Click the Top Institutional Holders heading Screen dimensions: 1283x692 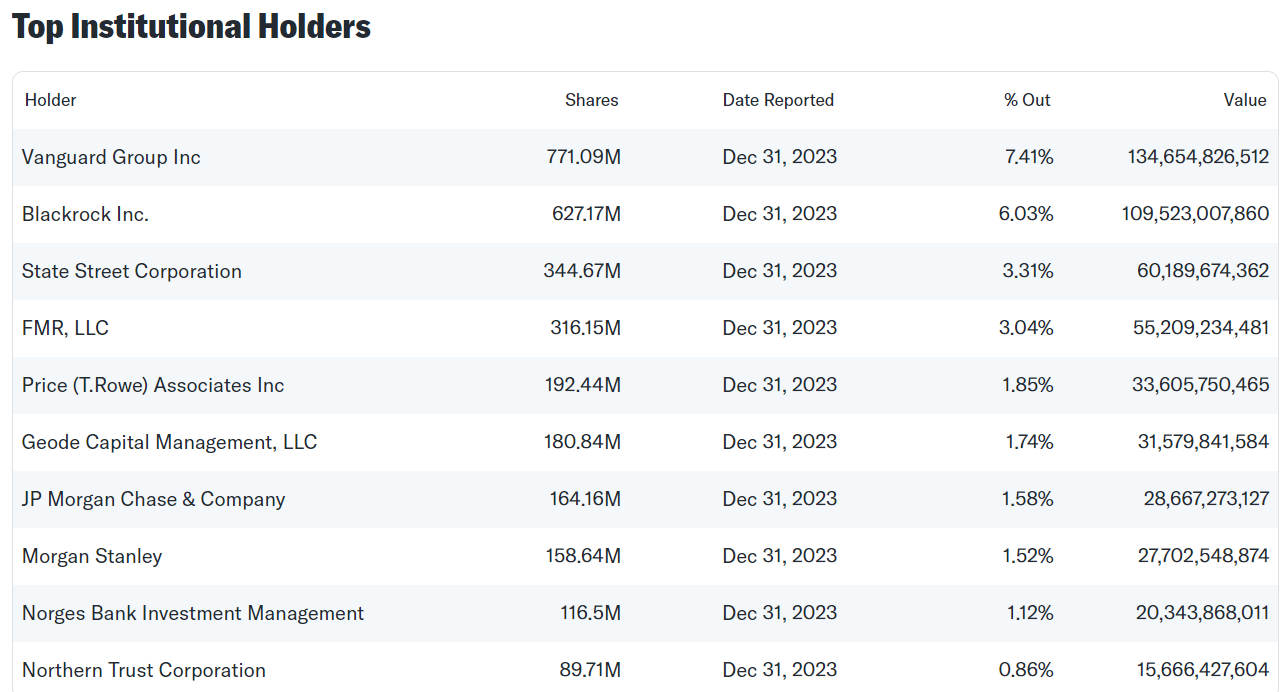tap(191, 27)
